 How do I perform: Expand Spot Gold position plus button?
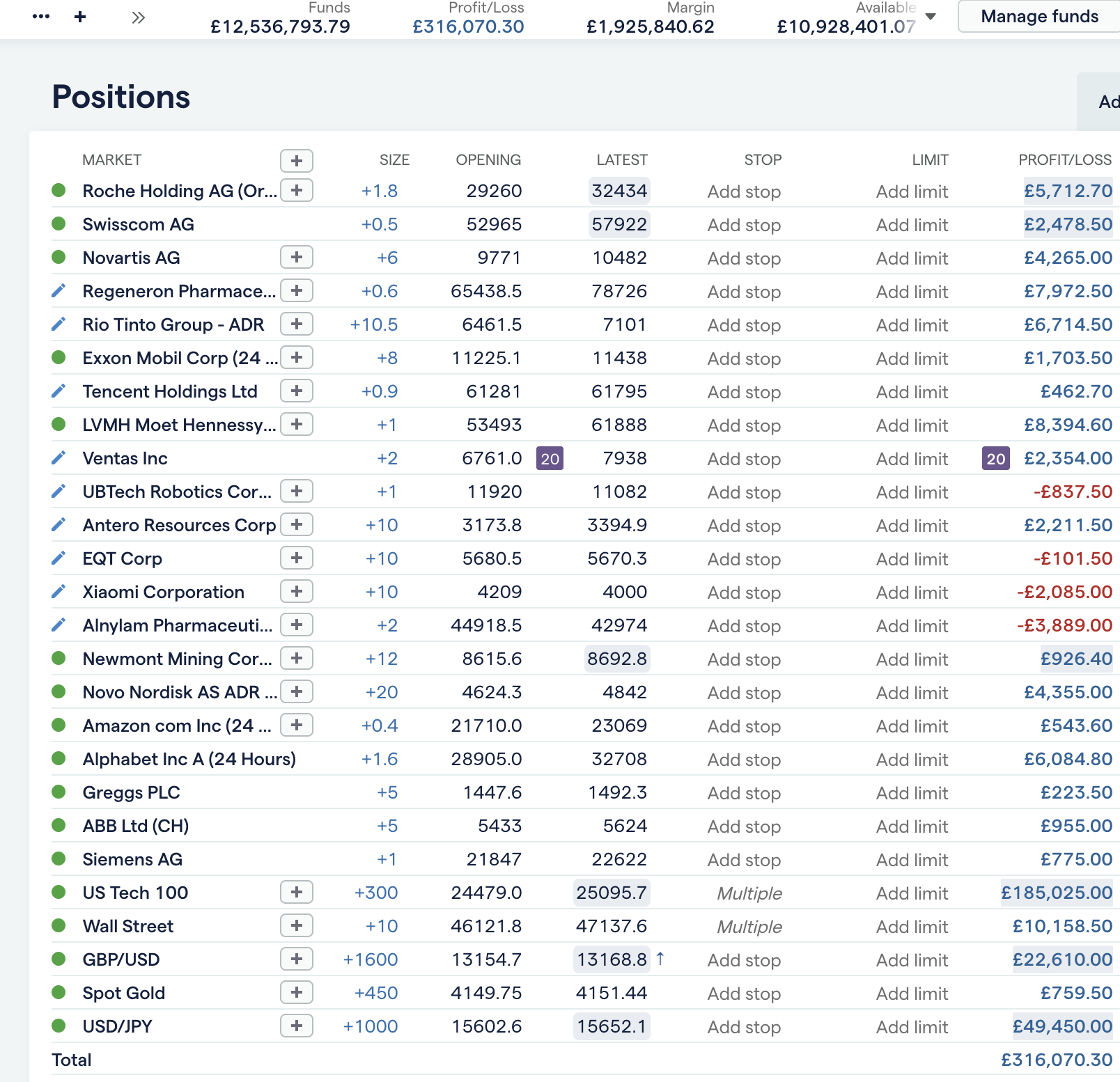pyautogui.click(x=297, y=992)
